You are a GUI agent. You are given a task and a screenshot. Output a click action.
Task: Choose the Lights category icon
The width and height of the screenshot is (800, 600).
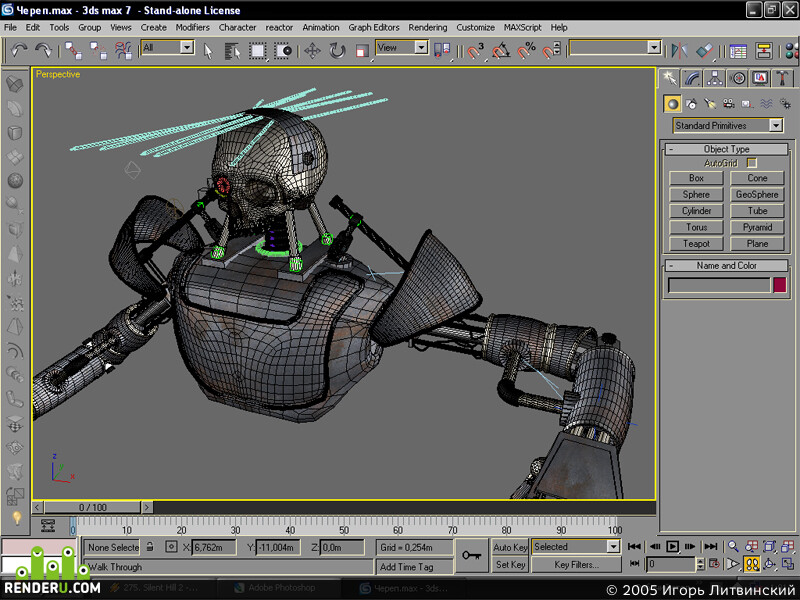tap(710, 104)
